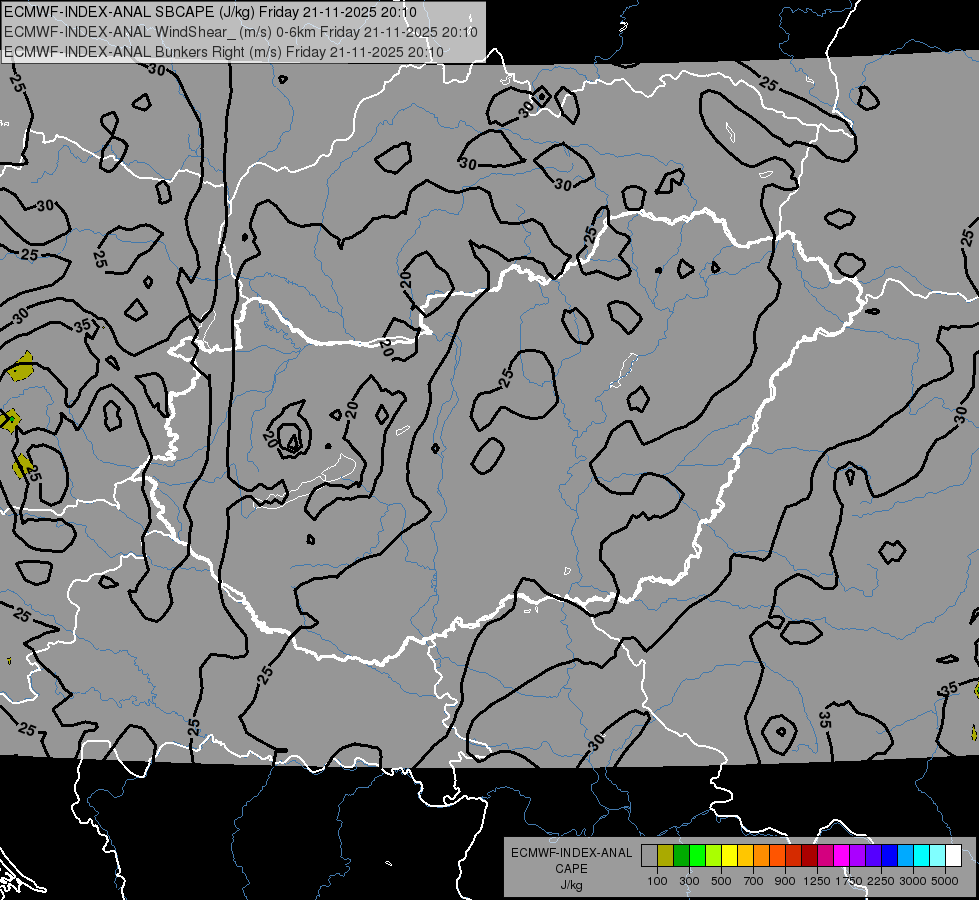Select the dark red legend swatch

click(809, 855)
